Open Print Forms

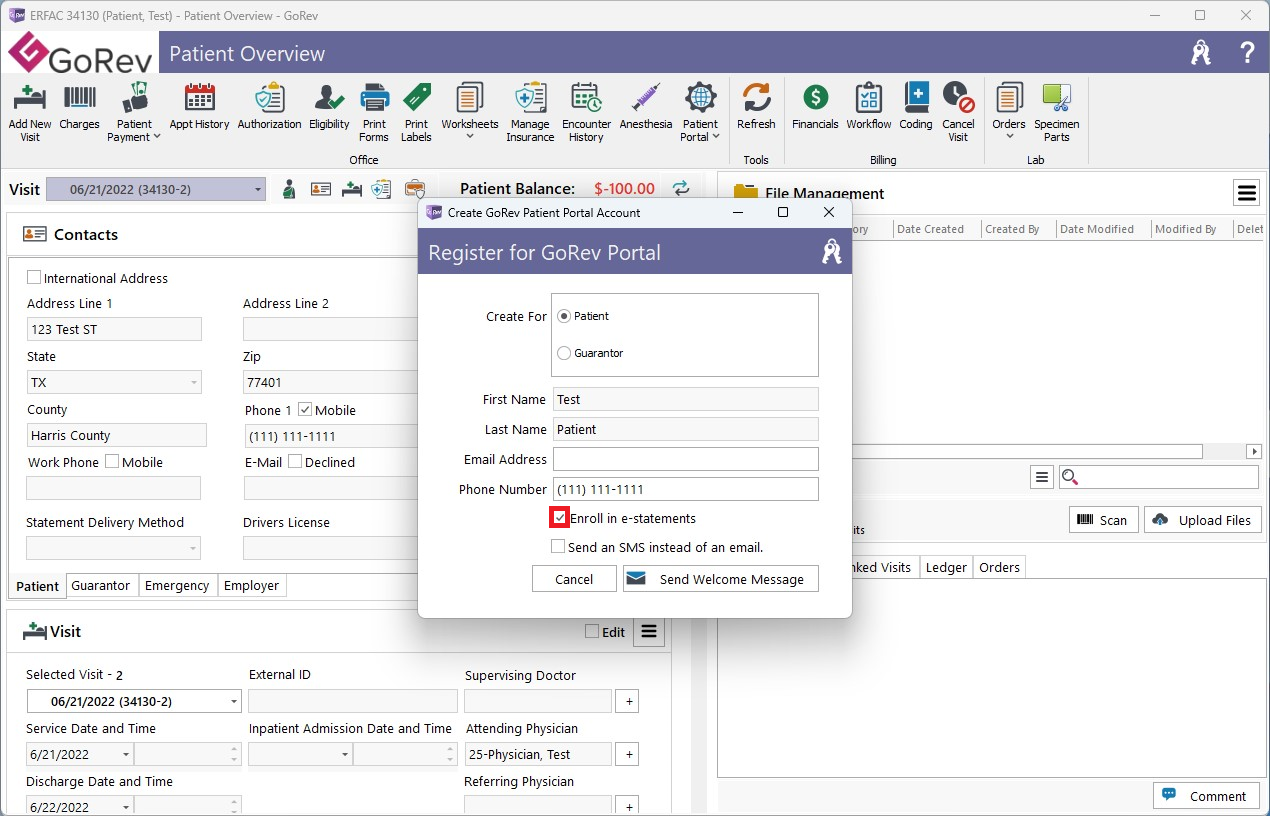(374, 112)
